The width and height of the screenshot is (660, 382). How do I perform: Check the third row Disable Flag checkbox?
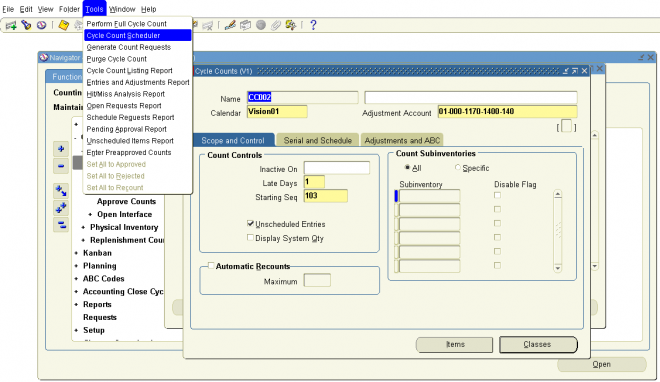(x=498, y=223)
